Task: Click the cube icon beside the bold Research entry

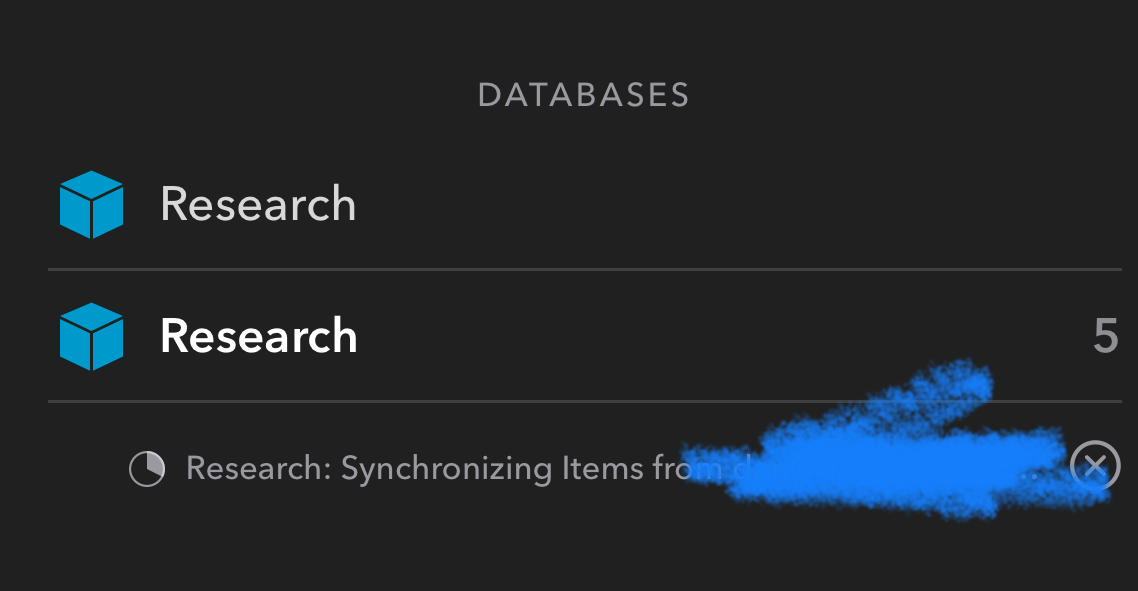Action: [91, 336]
